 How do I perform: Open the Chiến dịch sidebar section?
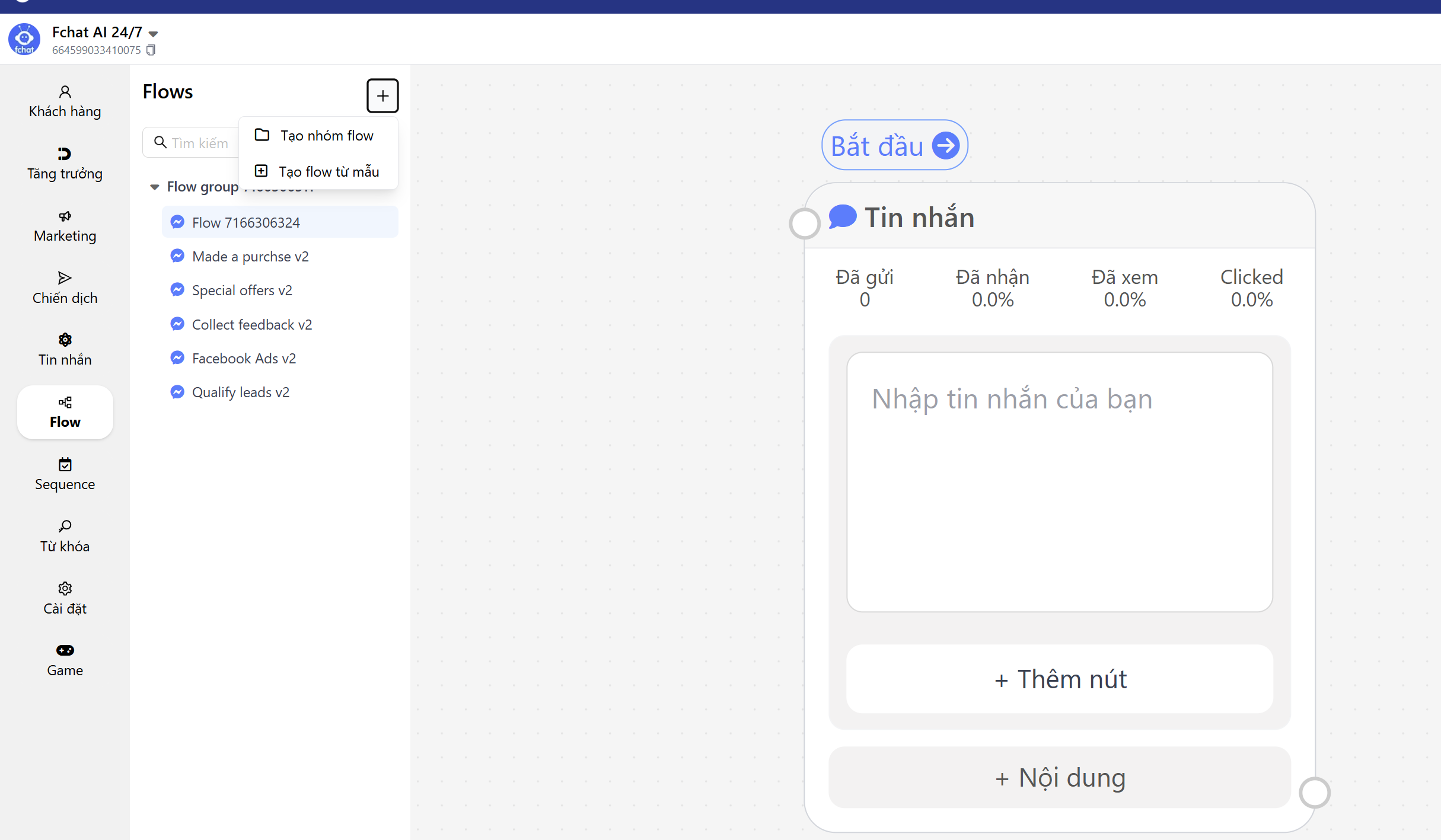click(65, 288)
